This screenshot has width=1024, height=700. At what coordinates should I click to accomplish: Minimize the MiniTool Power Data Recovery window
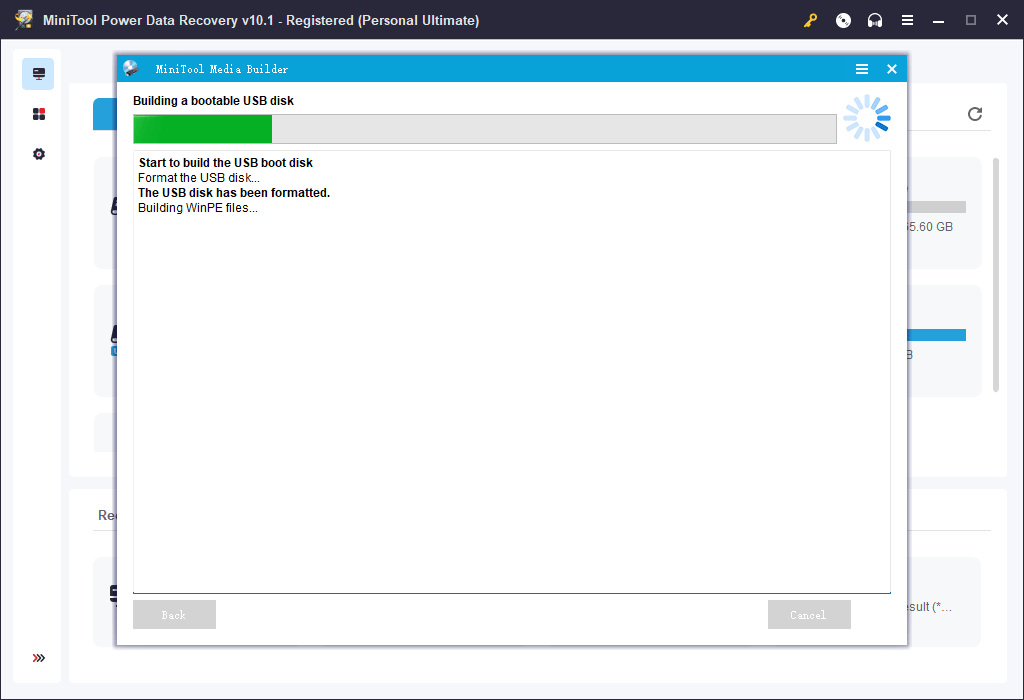(x=938, y=20)
